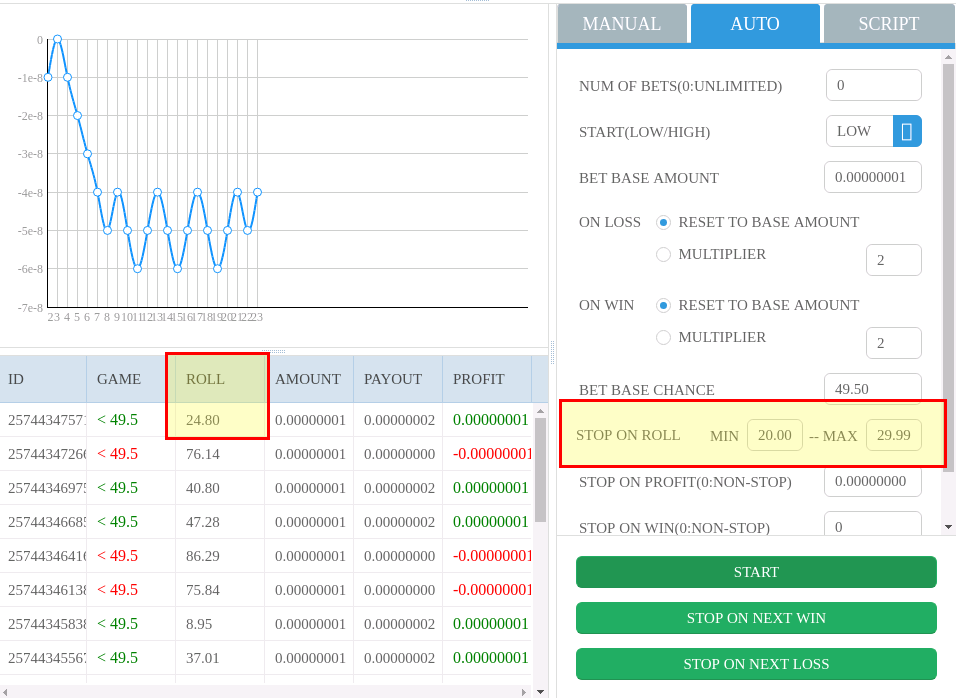The height and width of the screenshot is (698, 956).
Task: Click the STOP ON WIN input field
Action: [x=872, y=524]
